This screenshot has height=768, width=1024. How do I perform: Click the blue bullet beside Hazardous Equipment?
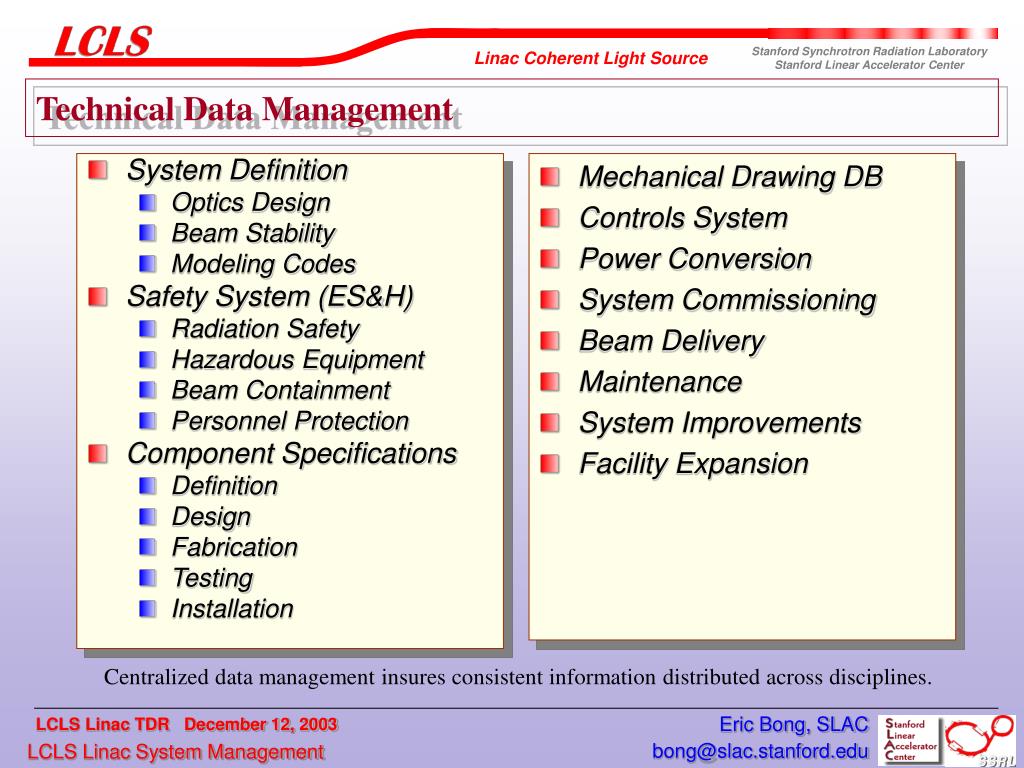coord(148,359)
